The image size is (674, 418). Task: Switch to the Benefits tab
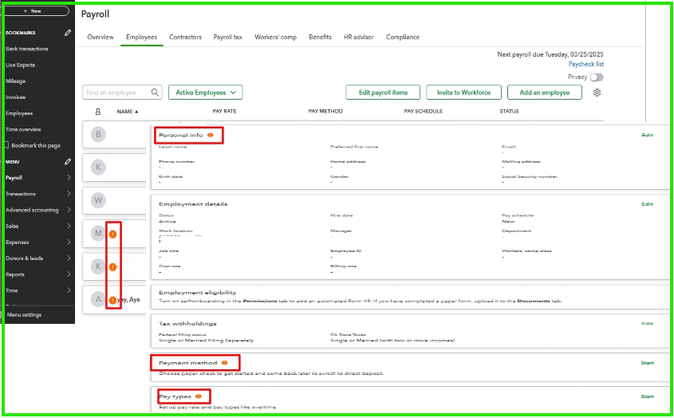coord(320,37)
